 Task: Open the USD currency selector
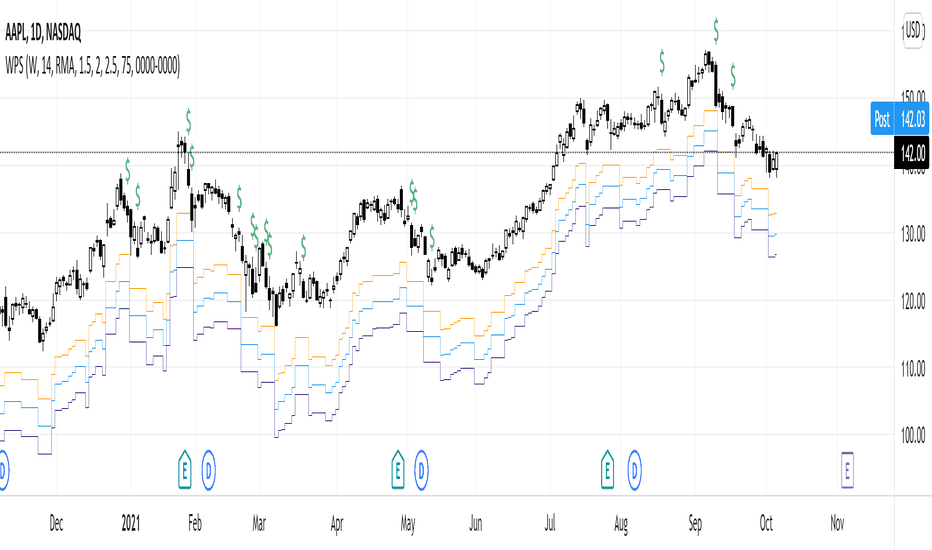pyautogui.click(x=914, y=29)
